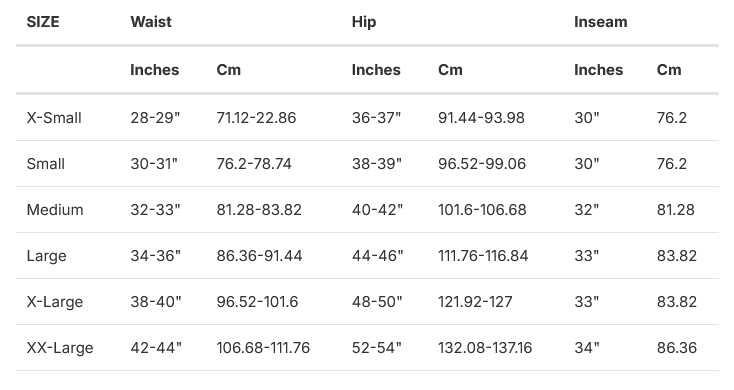Click hip value 40-42" in Medium row
The image size is (734, 390).
point(377,210)
